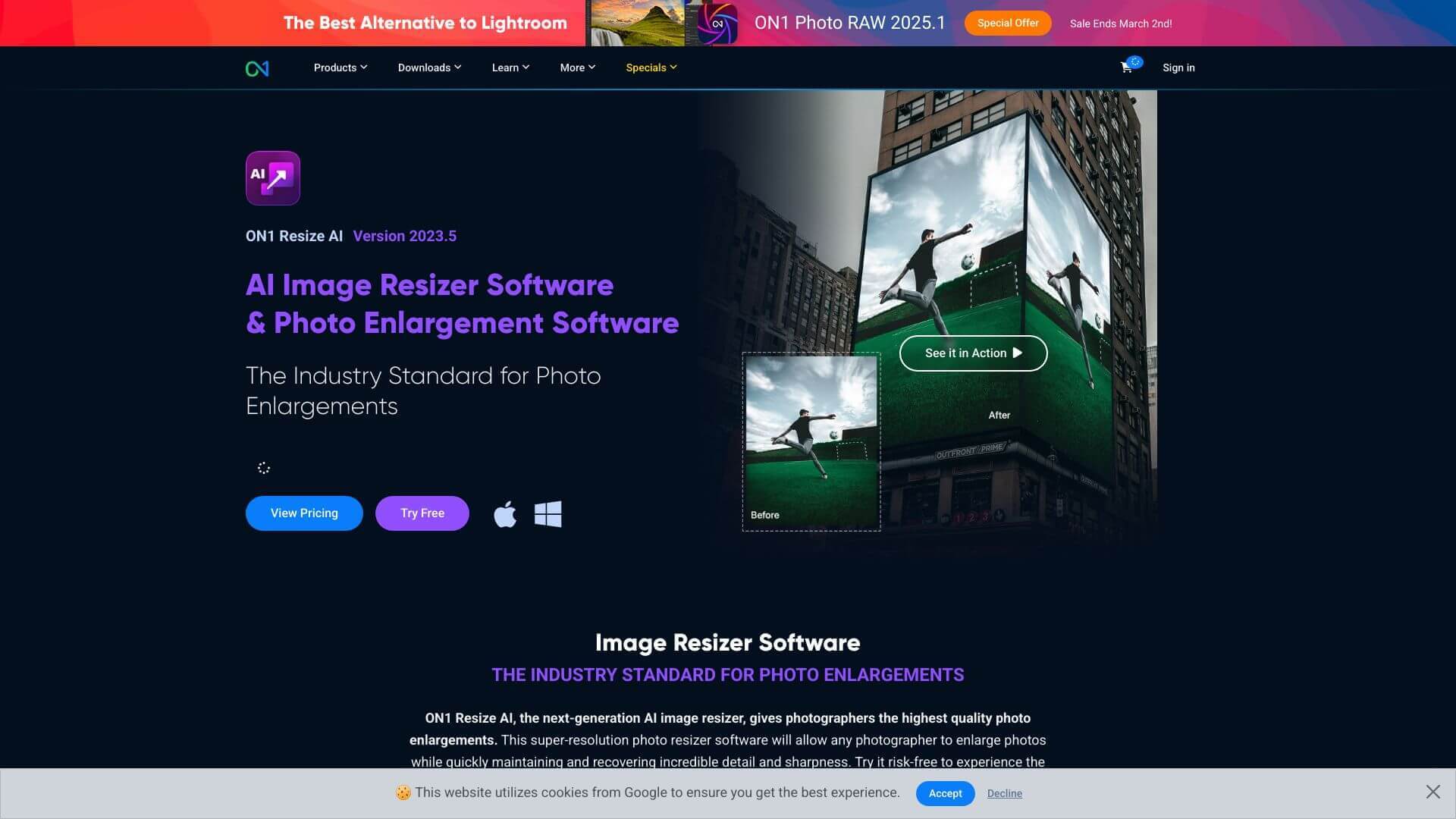Expand the Products dropdown
This screenshot has width=1456, height=819.
pyautogui.click(x=339, y=67)
